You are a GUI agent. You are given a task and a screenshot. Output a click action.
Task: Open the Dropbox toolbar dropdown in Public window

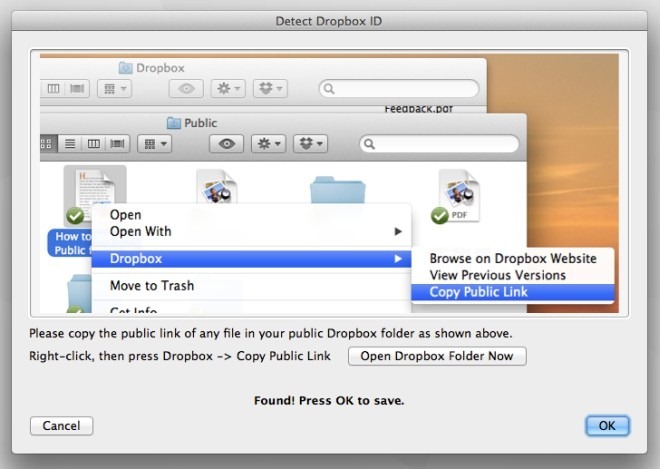pos(310,144)
